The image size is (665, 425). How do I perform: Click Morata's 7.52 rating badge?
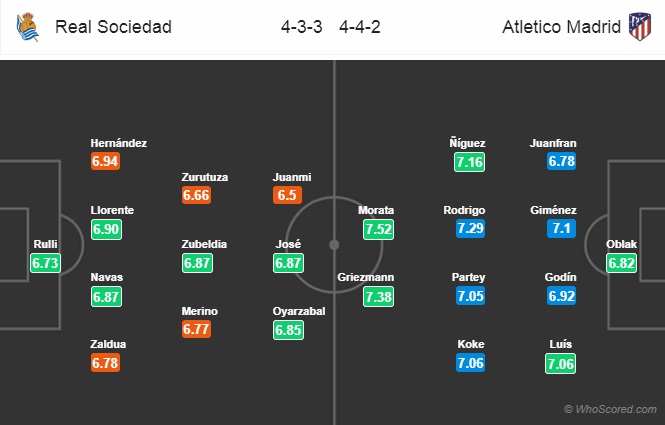point(377,230)
